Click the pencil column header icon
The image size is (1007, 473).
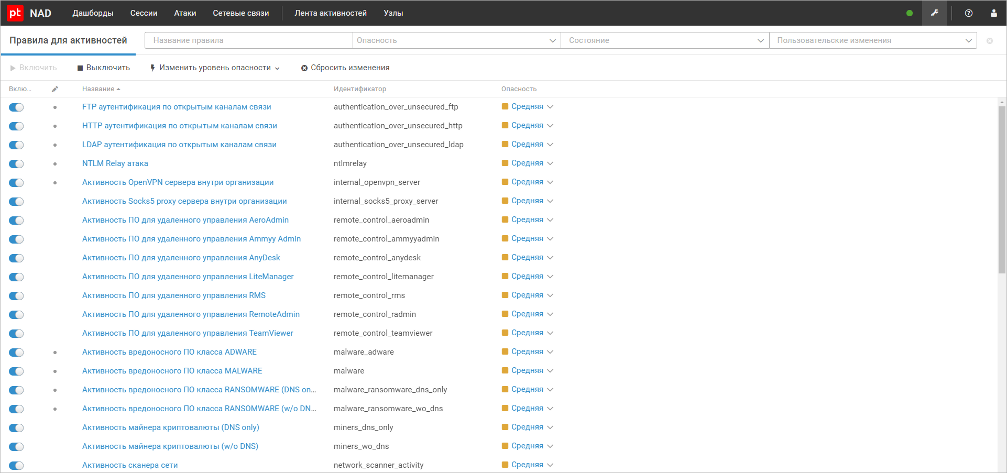coord(55,89)
